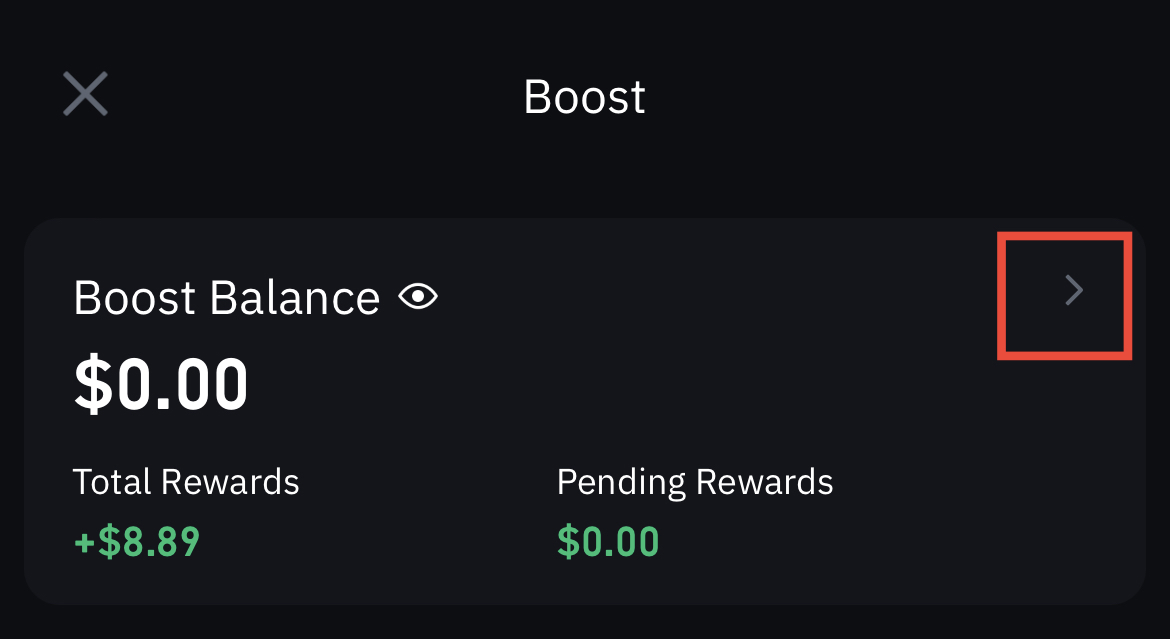This screenshot has width=1170, height=639.
Task: Click the Pending Rewards label
Action: [694, 483]
